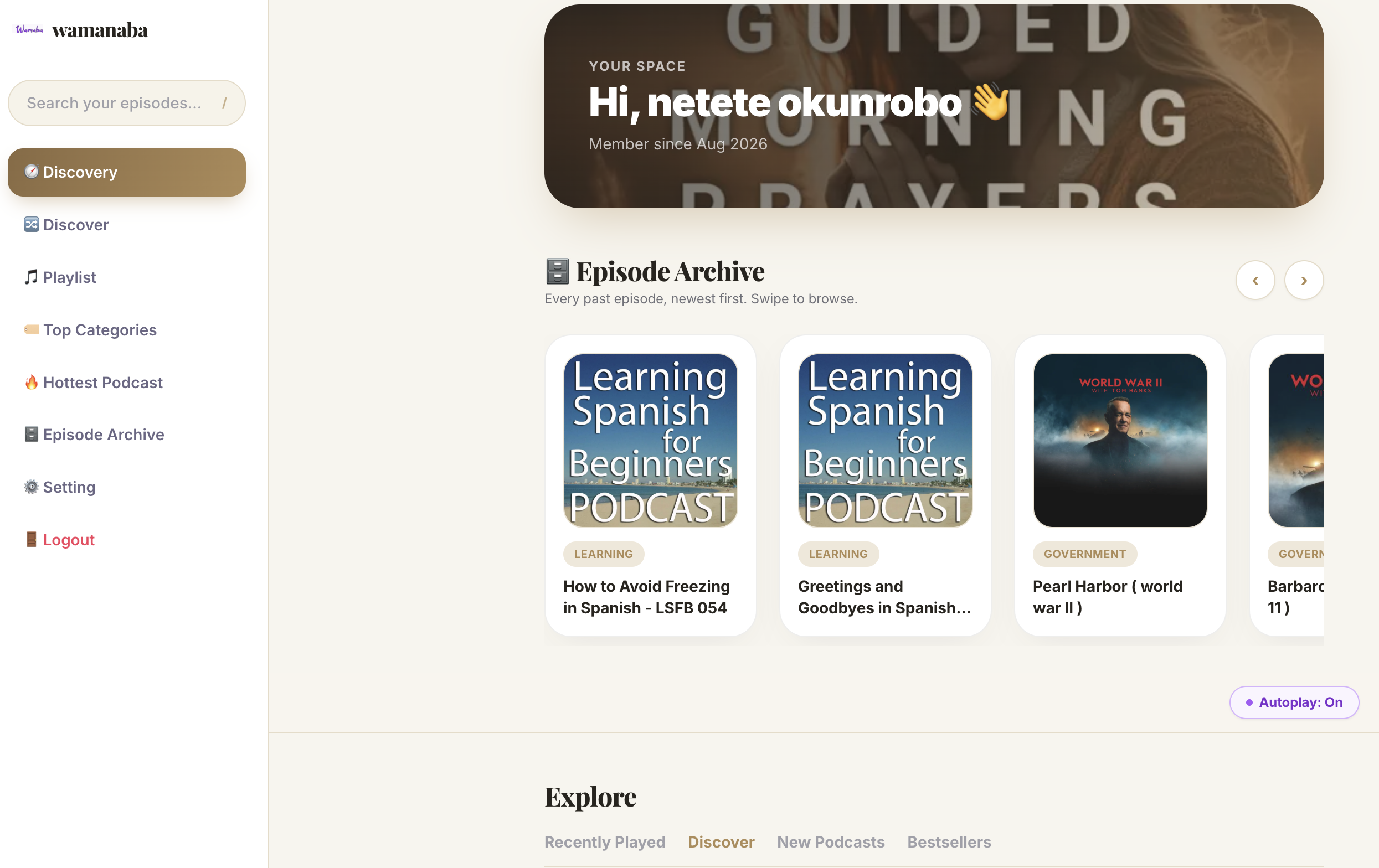This screenshot has width=1379, height=868.
Task: Open Hottest Podcast in sidebar
Action: [x=127, y=383]
